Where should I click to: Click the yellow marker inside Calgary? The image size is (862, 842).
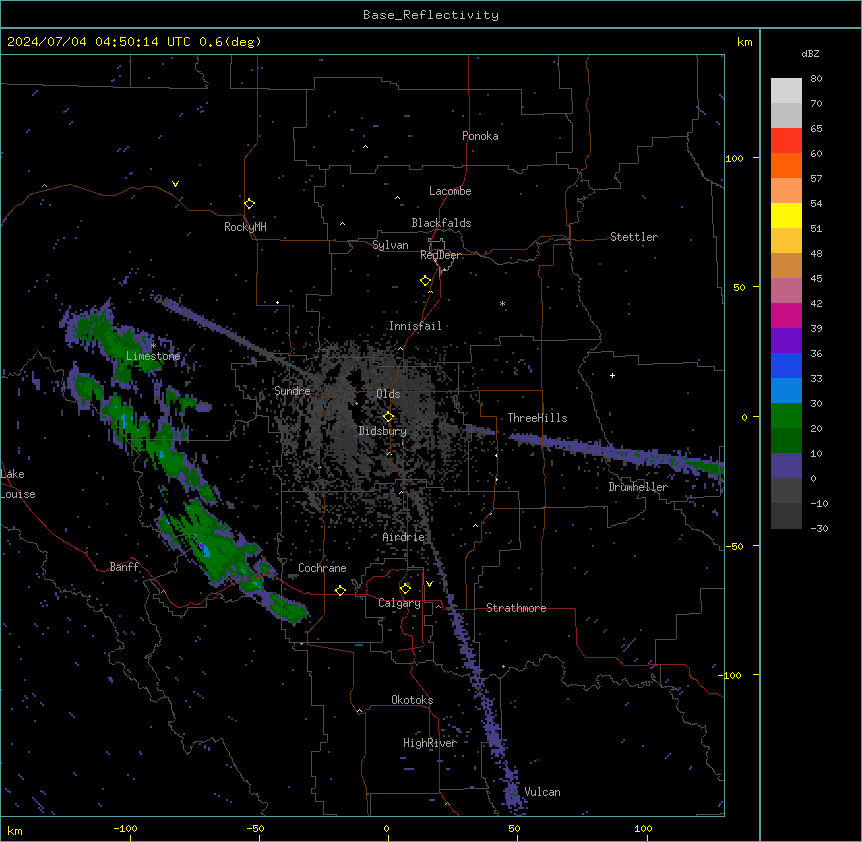click(x=405, y=589)
